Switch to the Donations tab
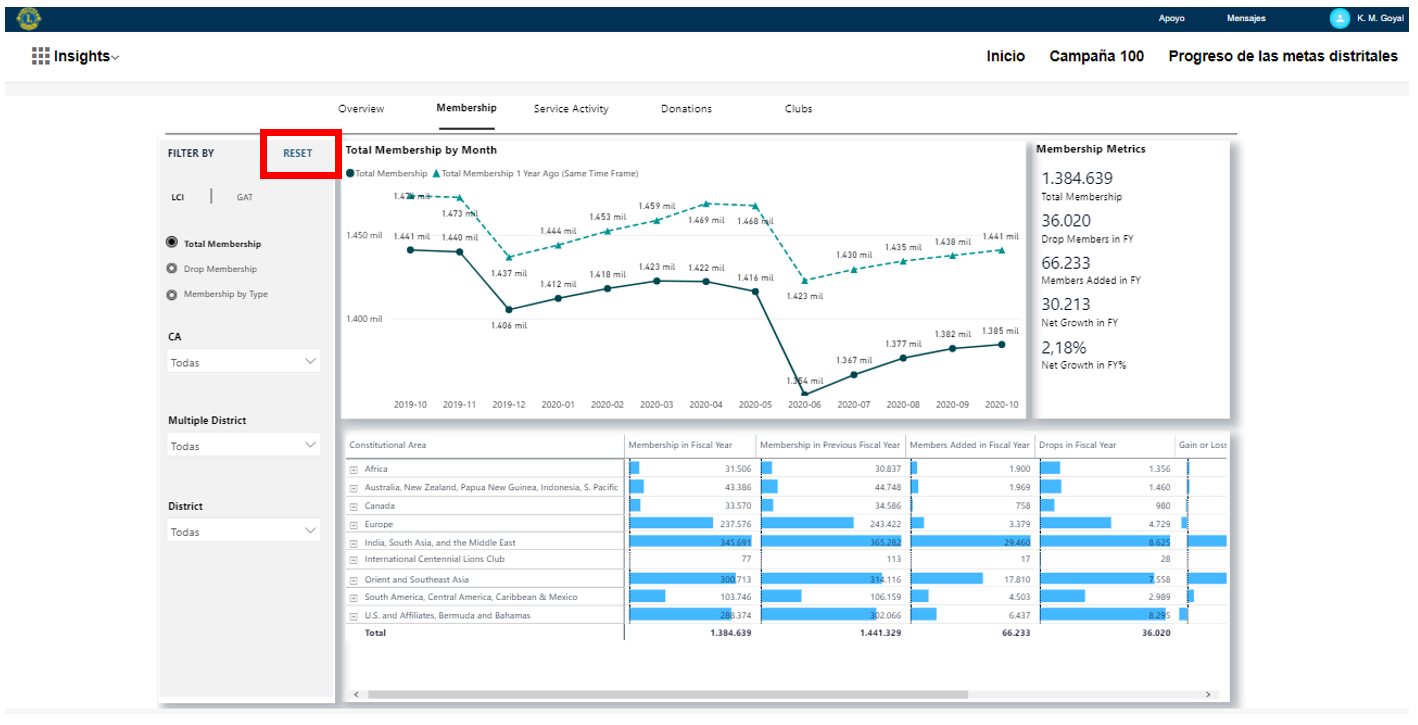Viewport: 1418px width, 725px height. [686, 109]
